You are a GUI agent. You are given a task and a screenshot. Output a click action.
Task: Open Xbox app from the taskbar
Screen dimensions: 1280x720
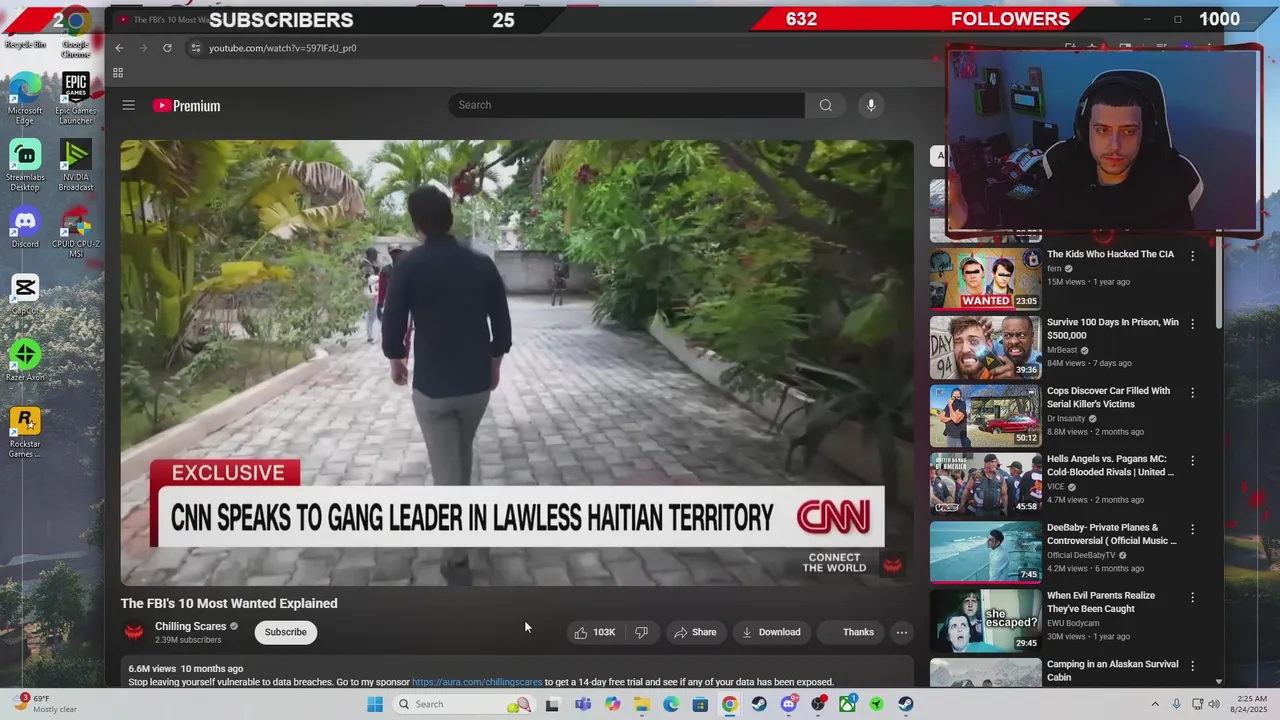coord(847,704)
